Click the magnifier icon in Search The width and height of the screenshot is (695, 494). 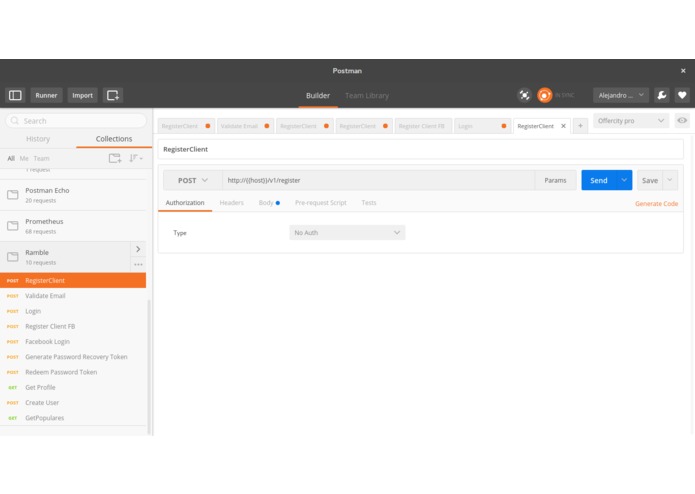(x=15, y=121)
